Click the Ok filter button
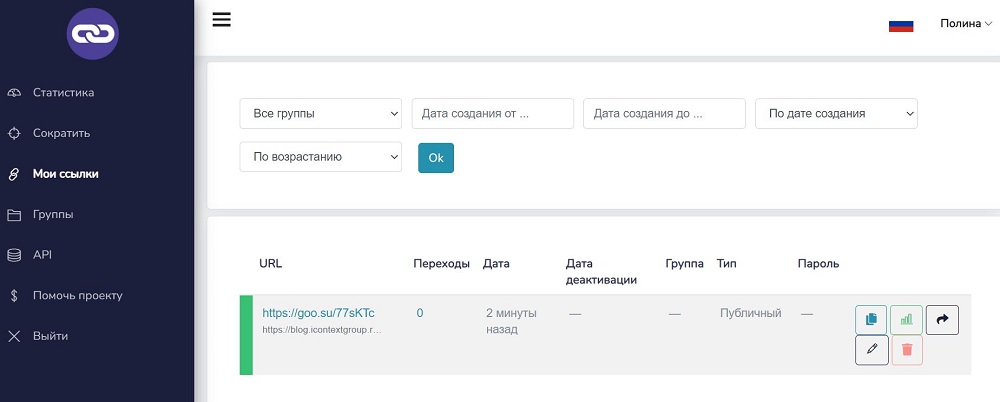1000x402 pixels. pyautogui.click(x=436, y=158)
